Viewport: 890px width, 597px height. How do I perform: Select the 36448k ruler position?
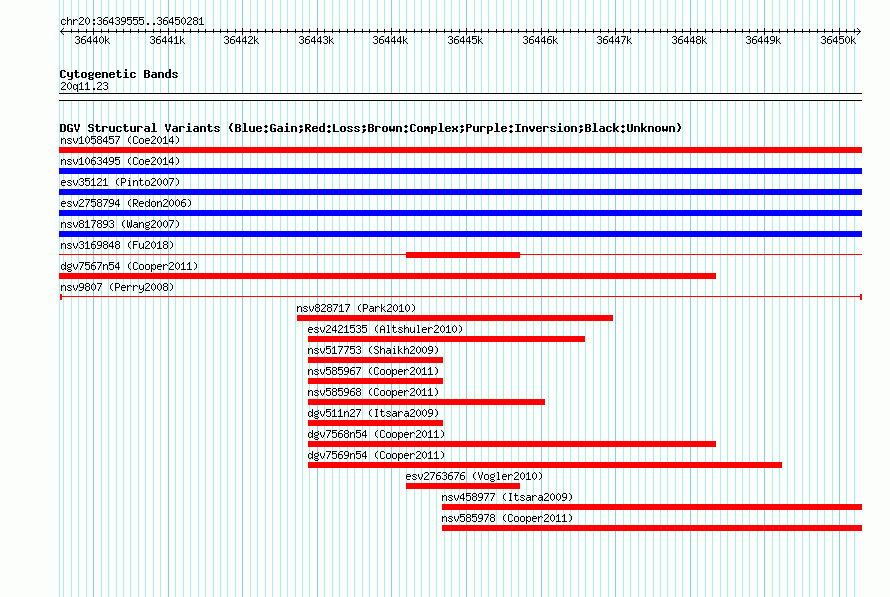coord(689,40)
